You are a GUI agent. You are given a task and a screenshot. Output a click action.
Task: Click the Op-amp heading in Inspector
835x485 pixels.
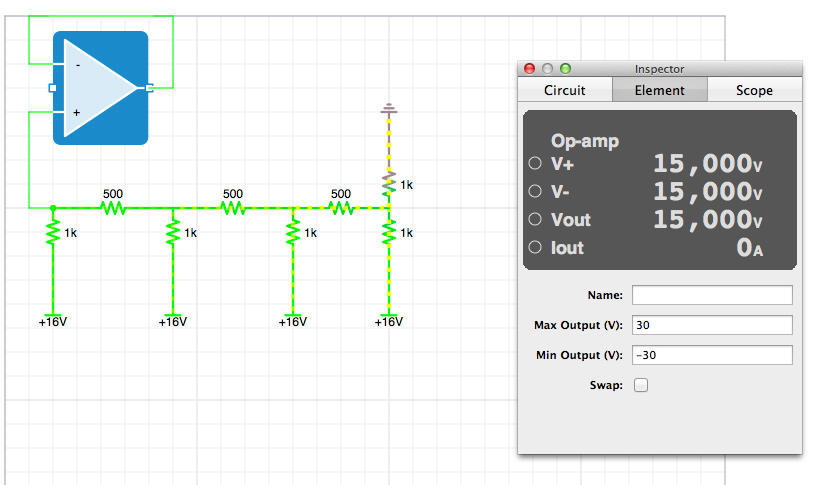pyautogui.click(x=585, y=141)
